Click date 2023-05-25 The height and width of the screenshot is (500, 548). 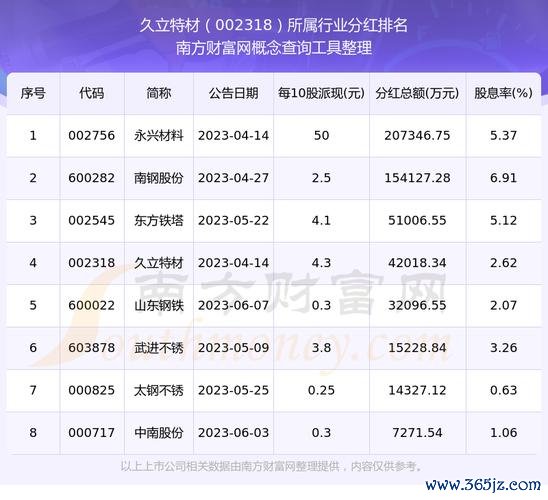[x=233, y=390]
